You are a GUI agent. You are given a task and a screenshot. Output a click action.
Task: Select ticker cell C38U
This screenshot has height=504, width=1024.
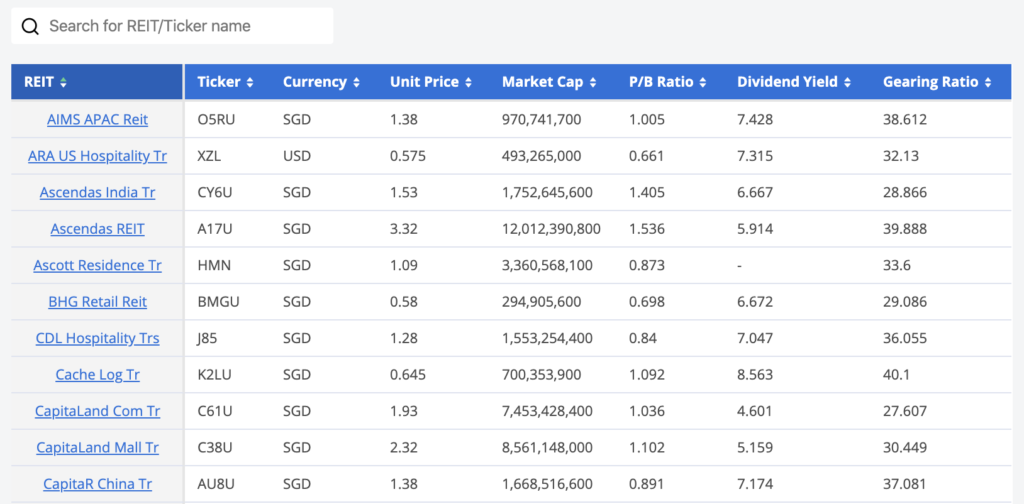click(216, 448)
